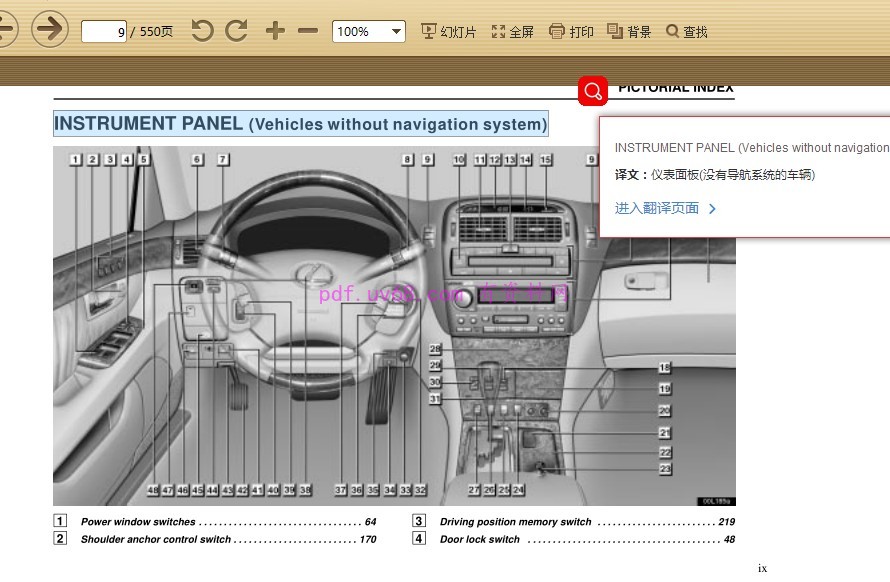This screenshot has height=582, width=890.
Task: Rotate the page clockwise
Action: pyautogui.click(x=236, y=31)
